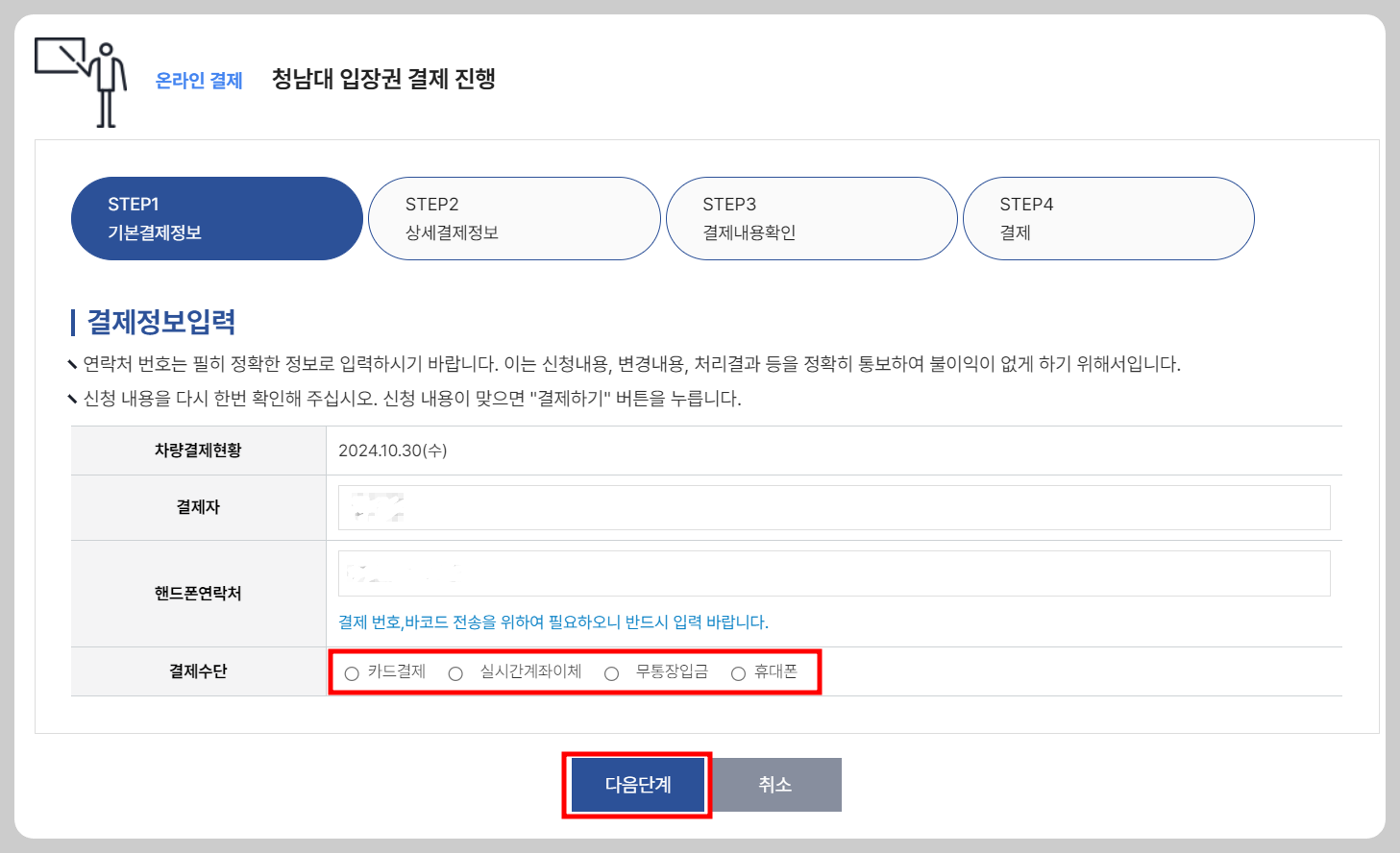Focus the 핸드폰연락처 phone number field
Image resolution: width=1400 pixels, height=853 pixels.
click(832, 573)
